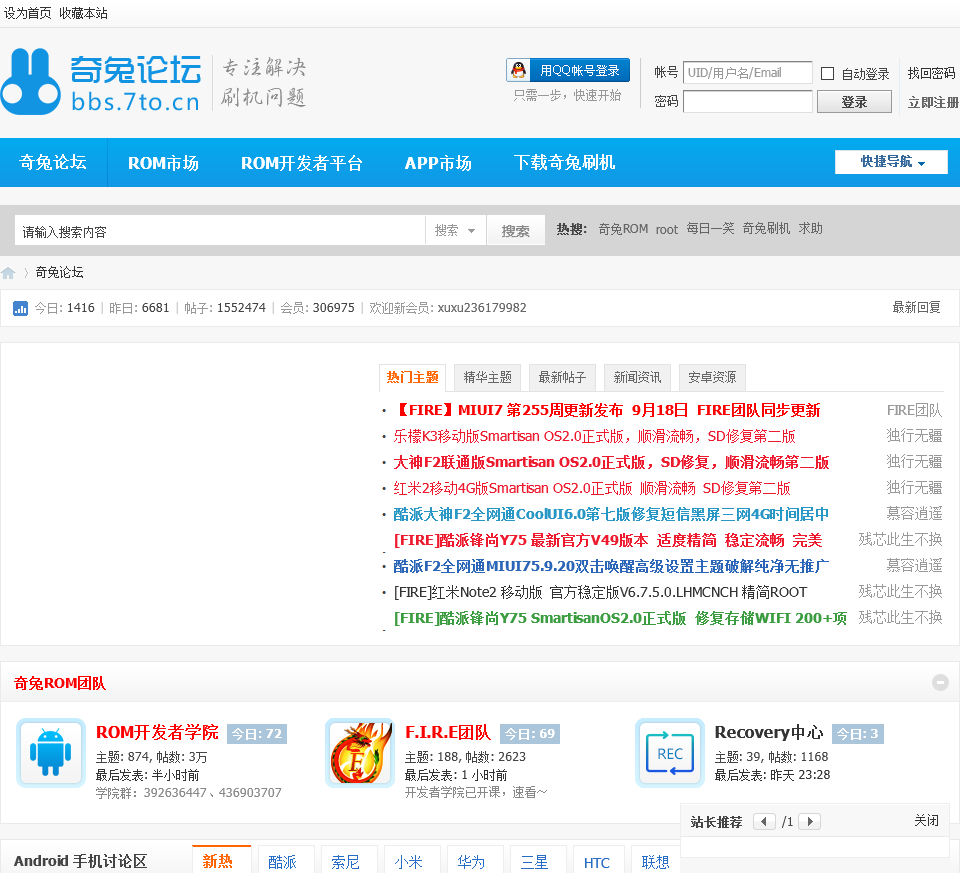This screenshot has width=960, height=873.
Task: Click the 找回密码 link
Action: (x=931, y=73)
